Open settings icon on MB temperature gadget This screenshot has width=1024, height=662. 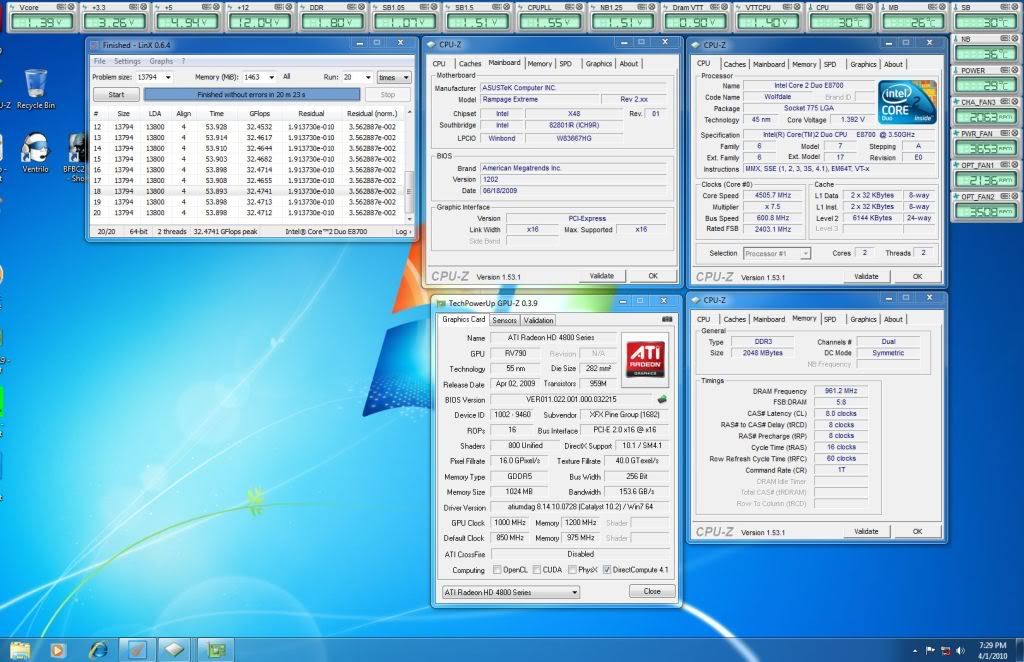[932, 7]
